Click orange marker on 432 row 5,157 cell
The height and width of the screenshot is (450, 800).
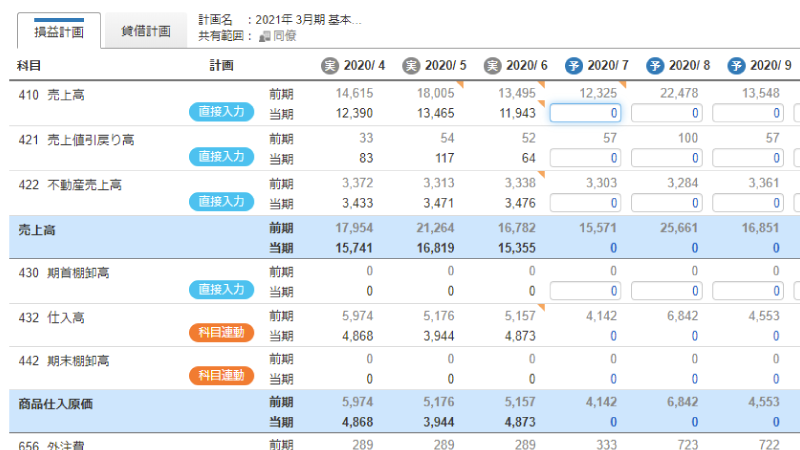click(542, 307)
